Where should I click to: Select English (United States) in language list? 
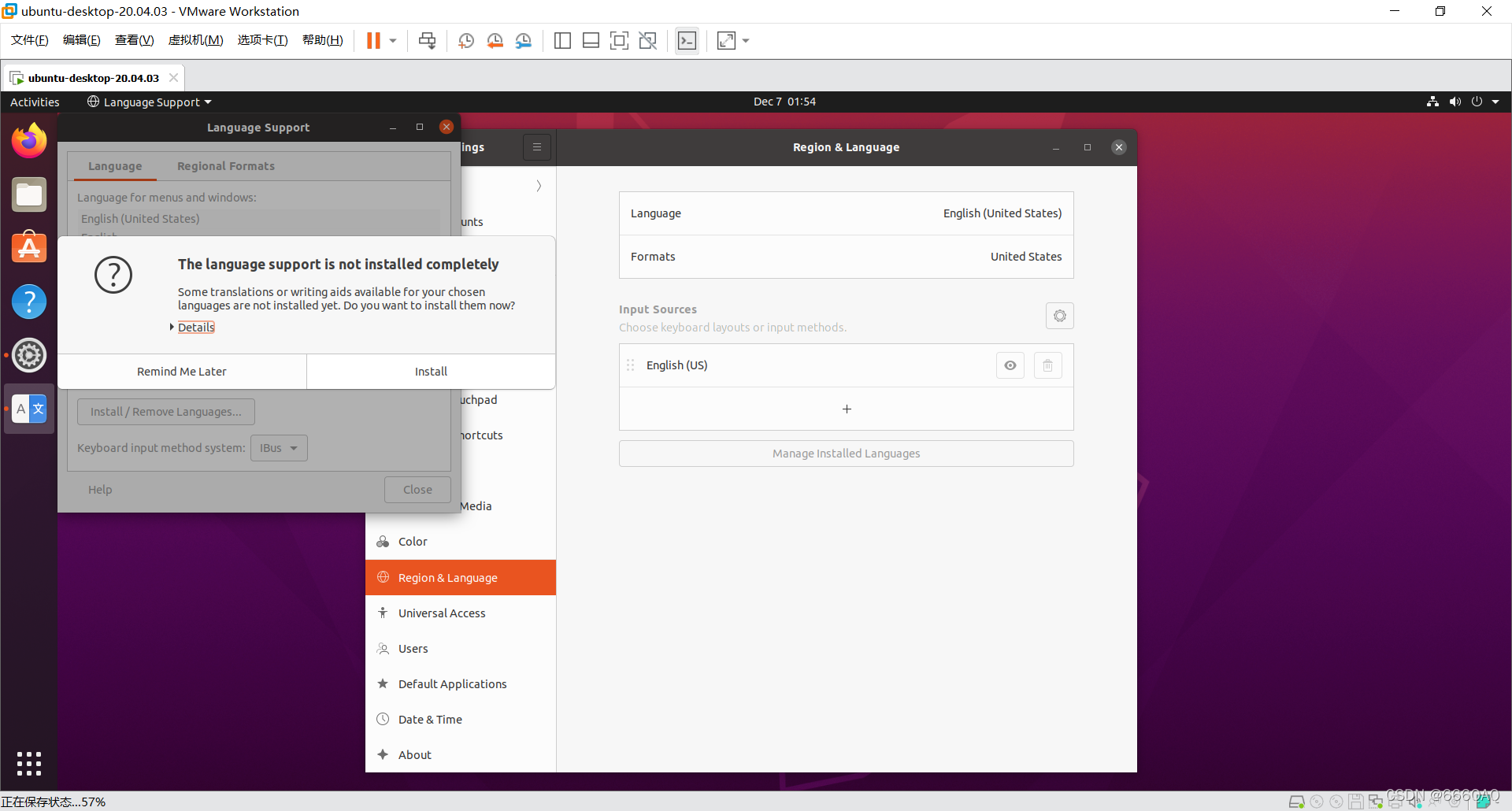(260, 219)
